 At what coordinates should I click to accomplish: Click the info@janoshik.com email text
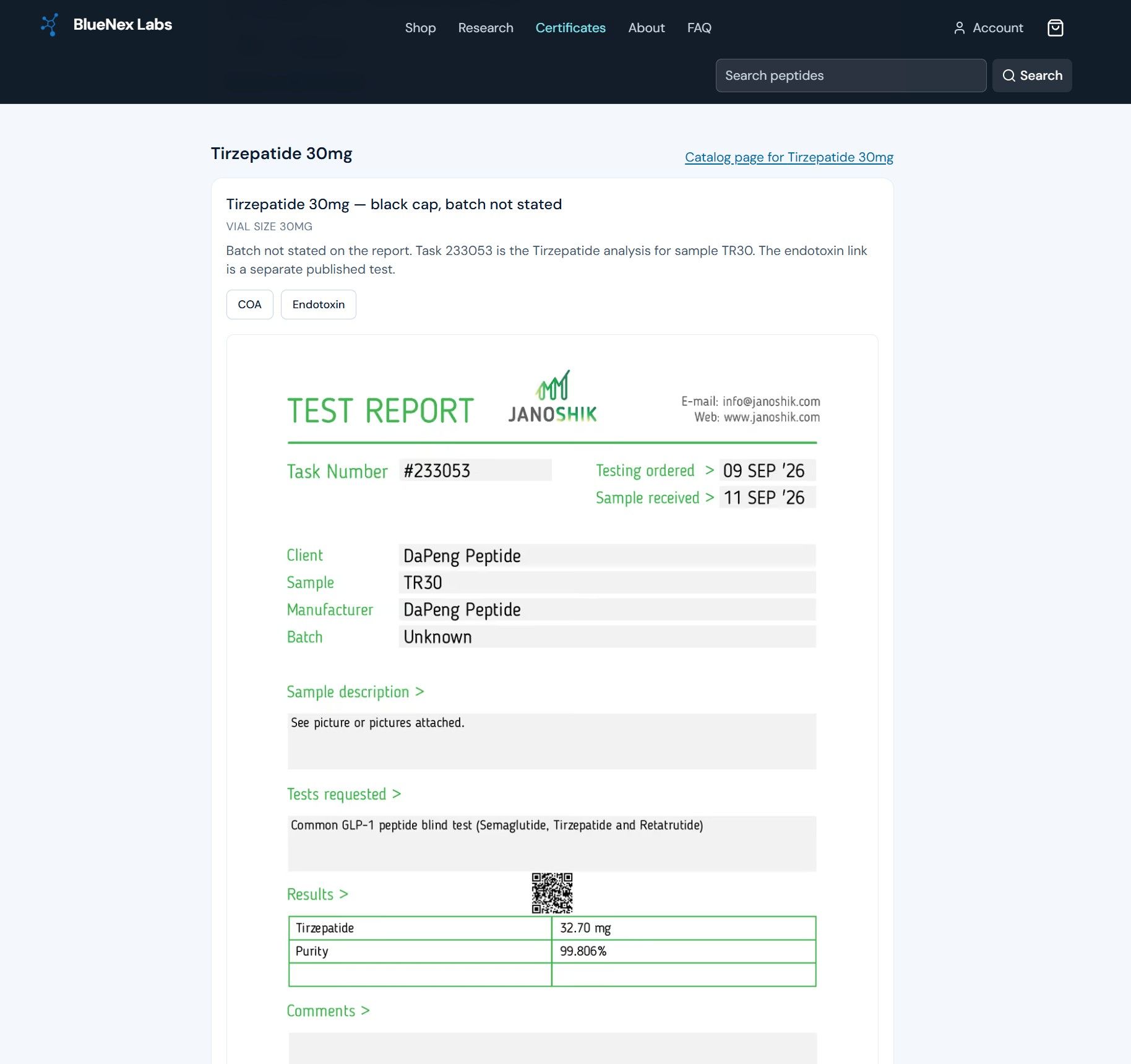[x=771, y=401]
